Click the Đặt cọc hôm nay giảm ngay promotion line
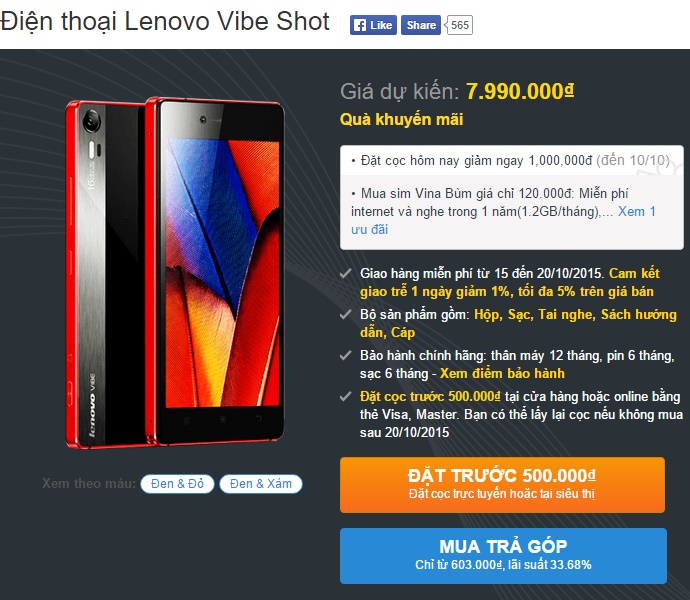The image size is (690, 600). (511, 160)
